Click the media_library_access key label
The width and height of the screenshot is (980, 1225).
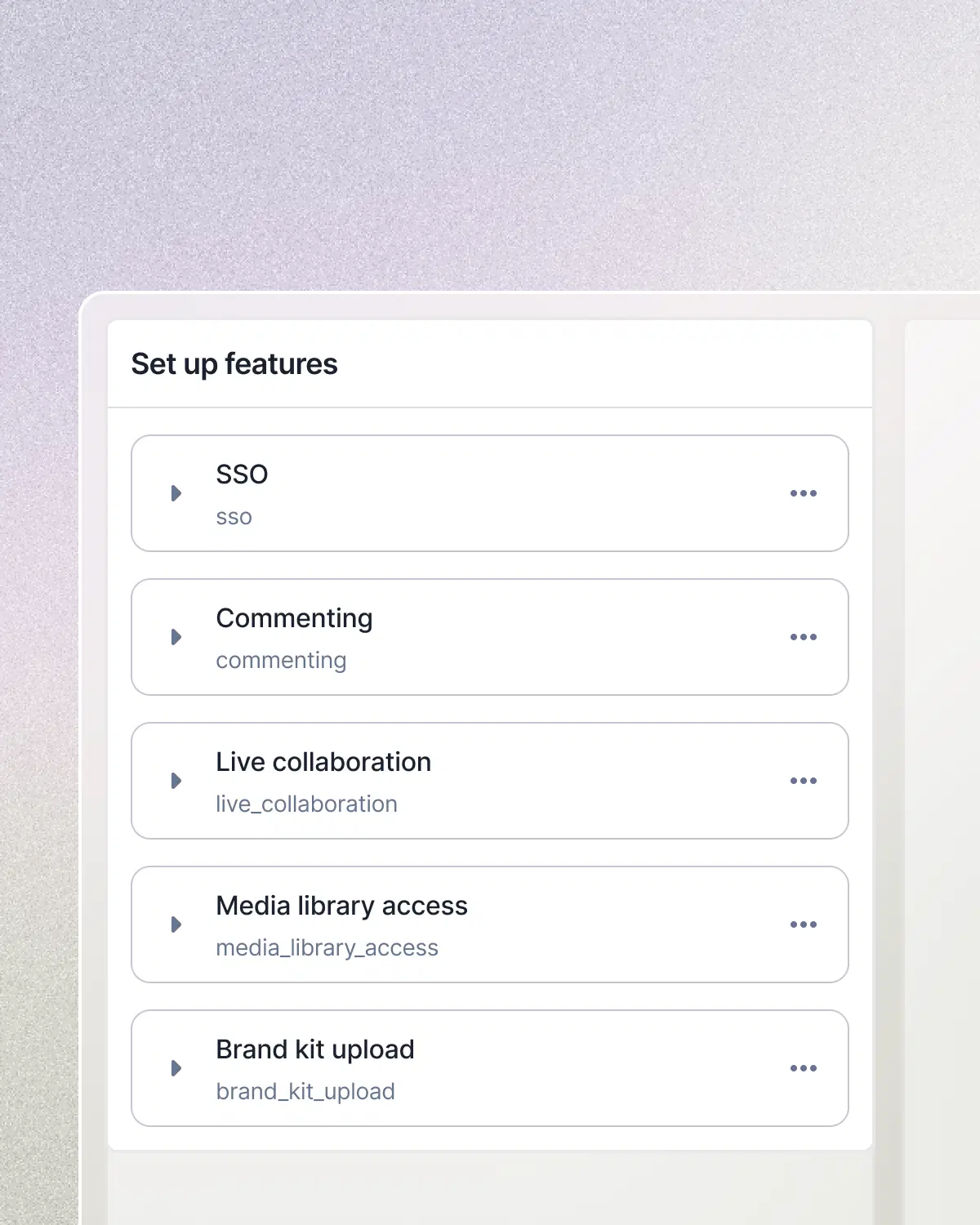click(x=327, y=947)
